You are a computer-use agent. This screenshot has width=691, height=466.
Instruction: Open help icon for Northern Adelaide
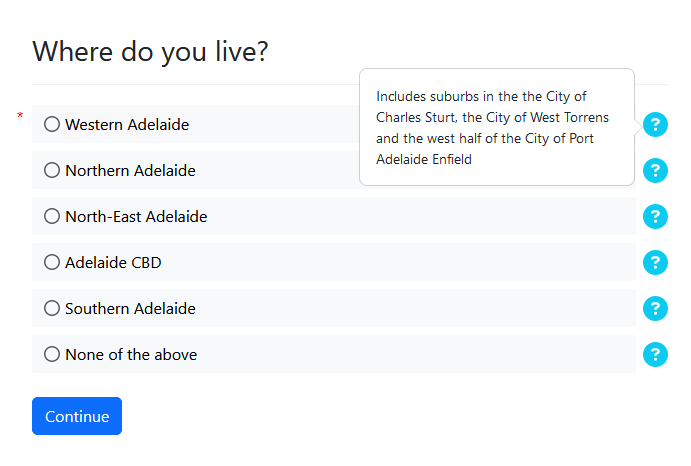click(x=654, y=171)
